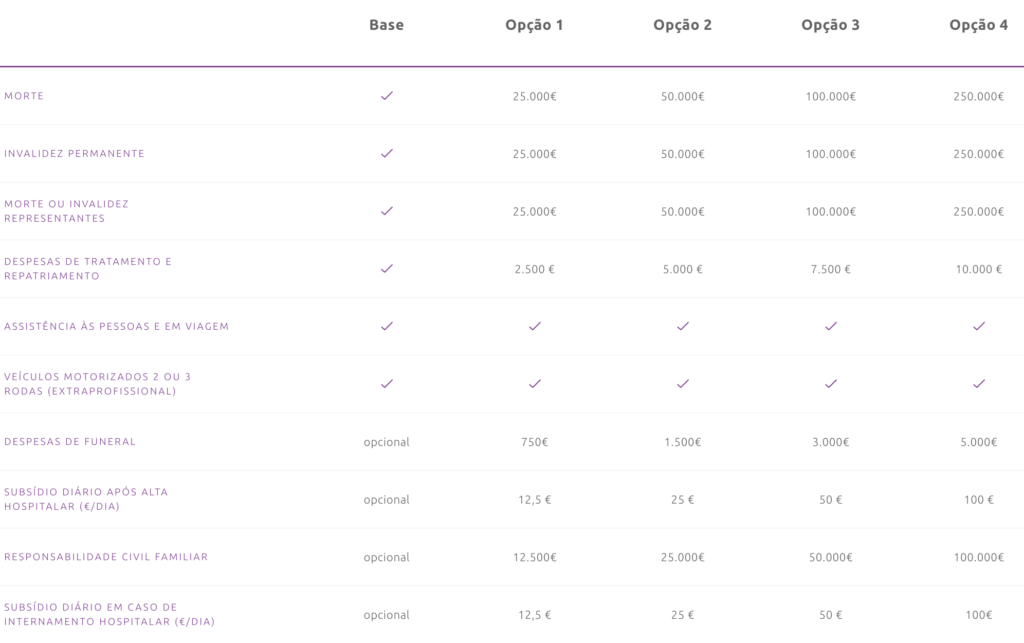Click 1.500€ value for Despesas de Funeral
This screenshot has width=1024, height=643.
[x=683, y=442]
